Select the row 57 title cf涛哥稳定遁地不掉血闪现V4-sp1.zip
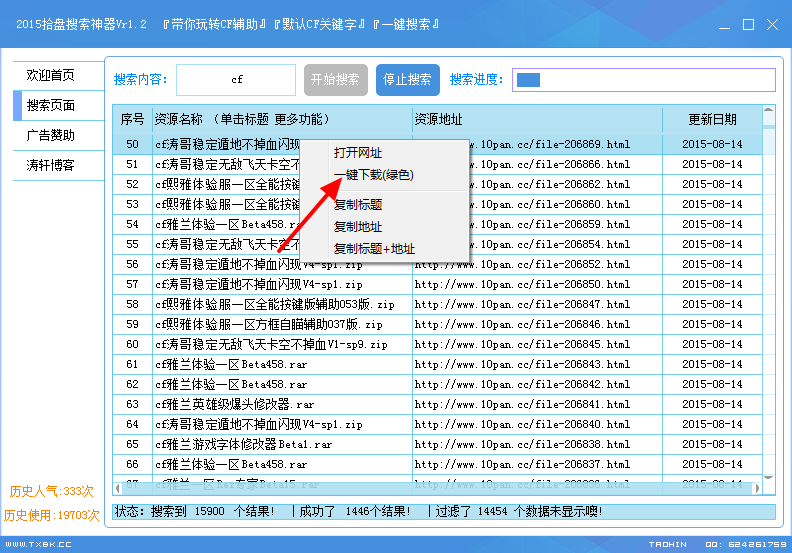The width and height of the screenshot is (792, 553). (259, 285)
